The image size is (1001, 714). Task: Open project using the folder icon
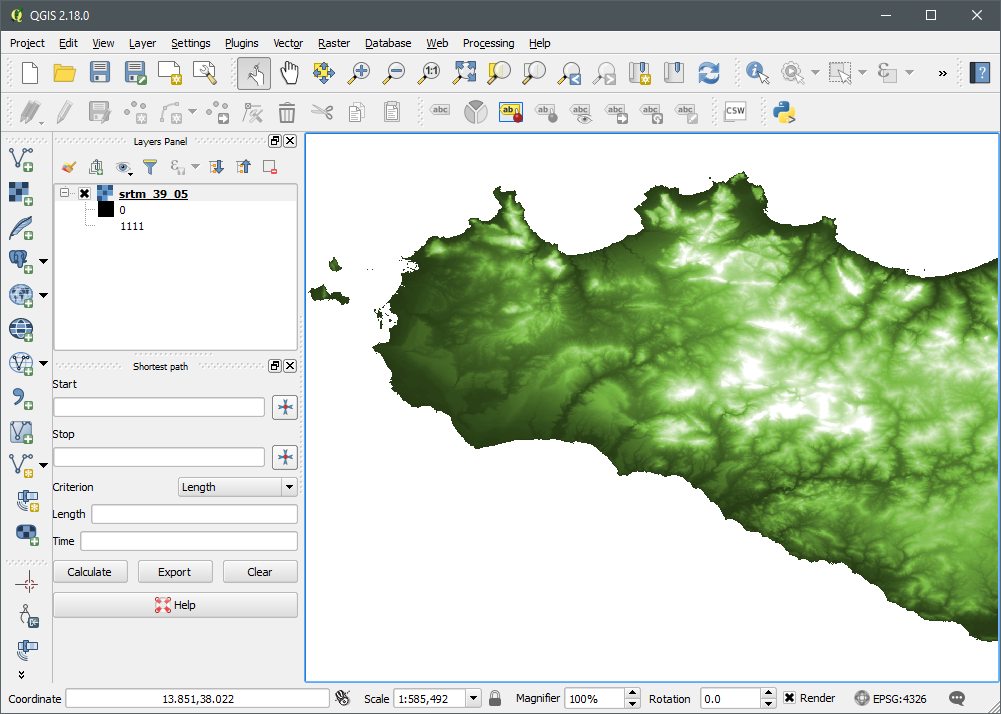[x=64, y=73]
